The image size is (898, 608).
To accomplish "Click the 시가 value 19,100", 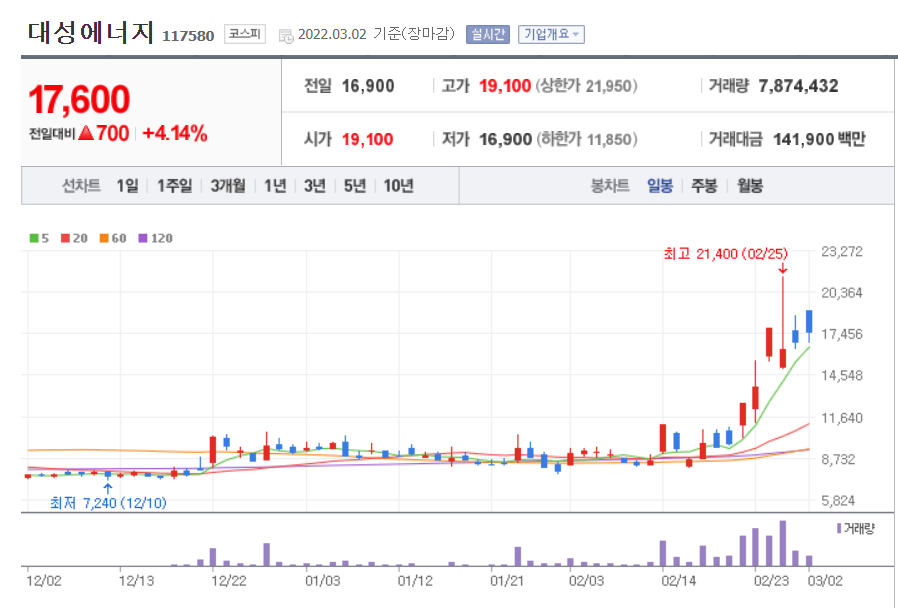I will pos(367,139).
